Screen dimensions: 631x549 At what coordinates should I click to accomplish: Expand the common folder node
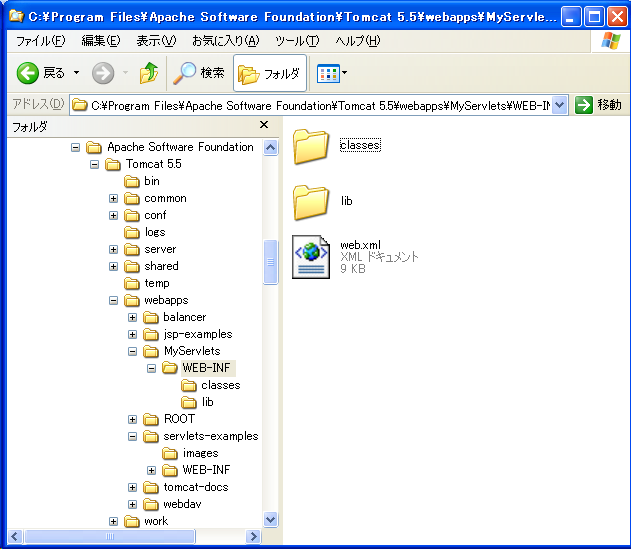click(x=113, y=198)
